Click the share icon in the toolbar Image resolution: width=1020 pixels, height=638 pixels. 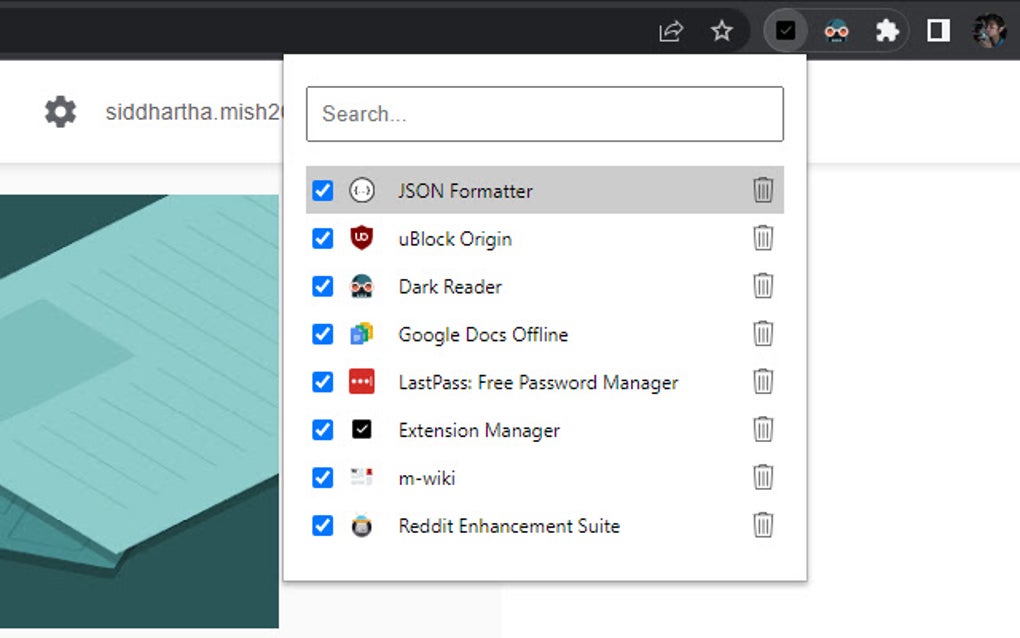[669, 30]
